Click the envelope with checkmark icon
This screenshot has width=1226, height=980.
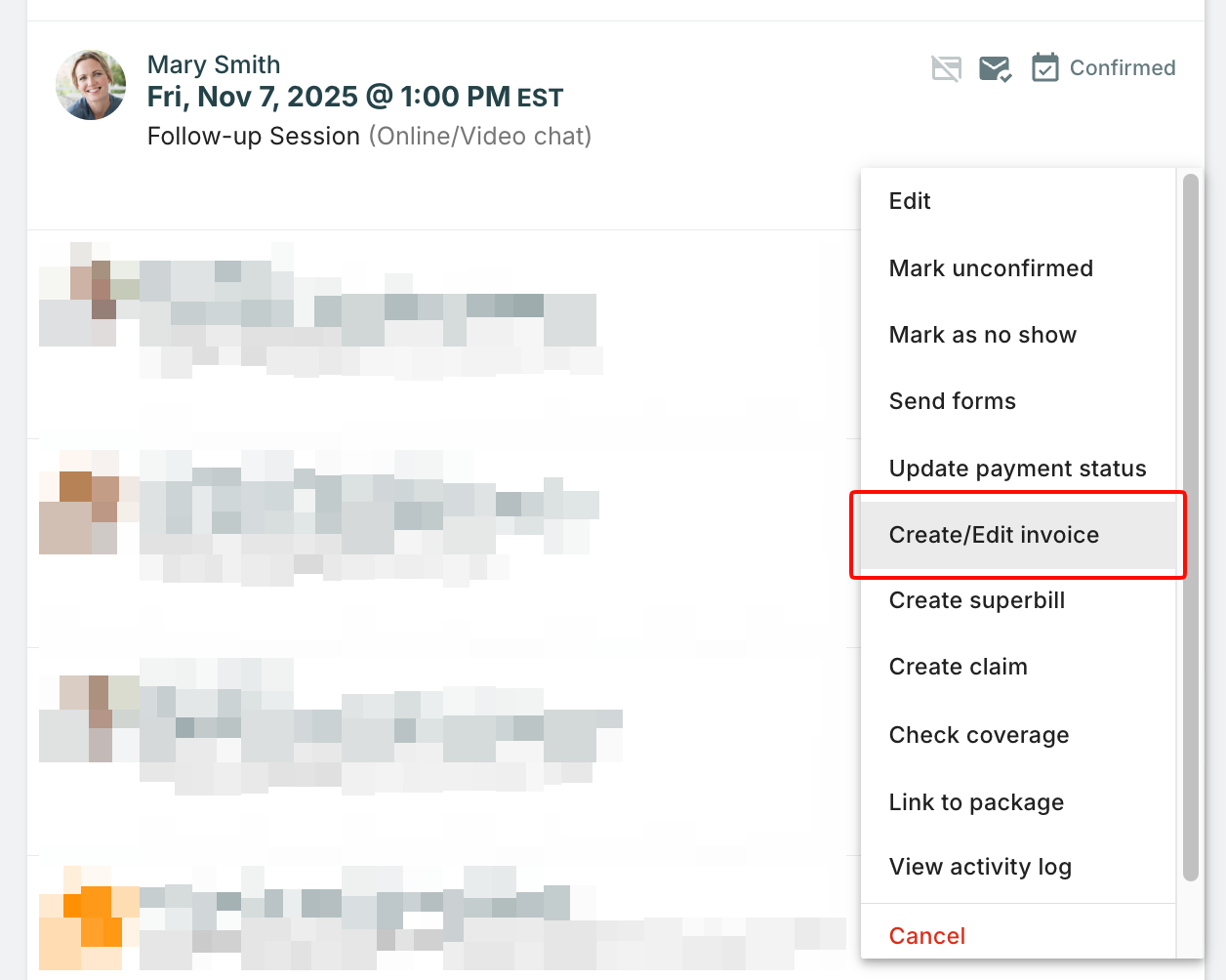(x=995, y=68)
